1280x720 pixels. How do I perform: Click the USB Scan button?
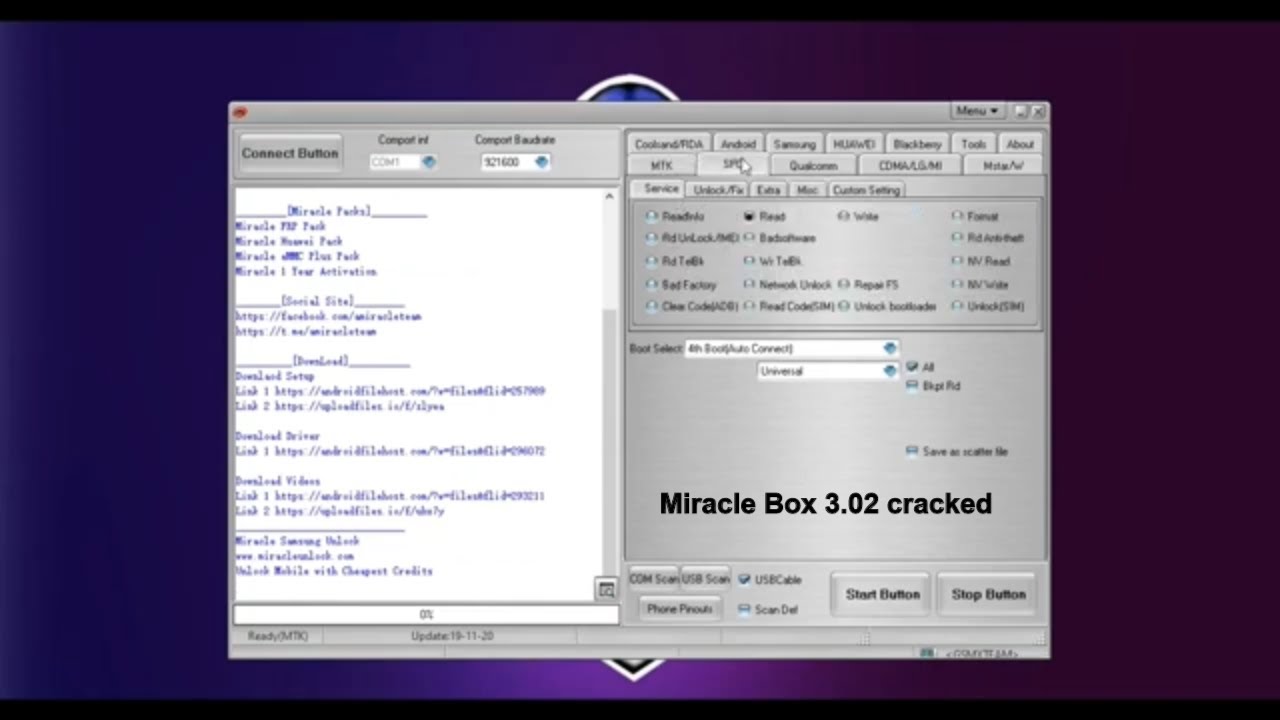(x=706, y=579)
